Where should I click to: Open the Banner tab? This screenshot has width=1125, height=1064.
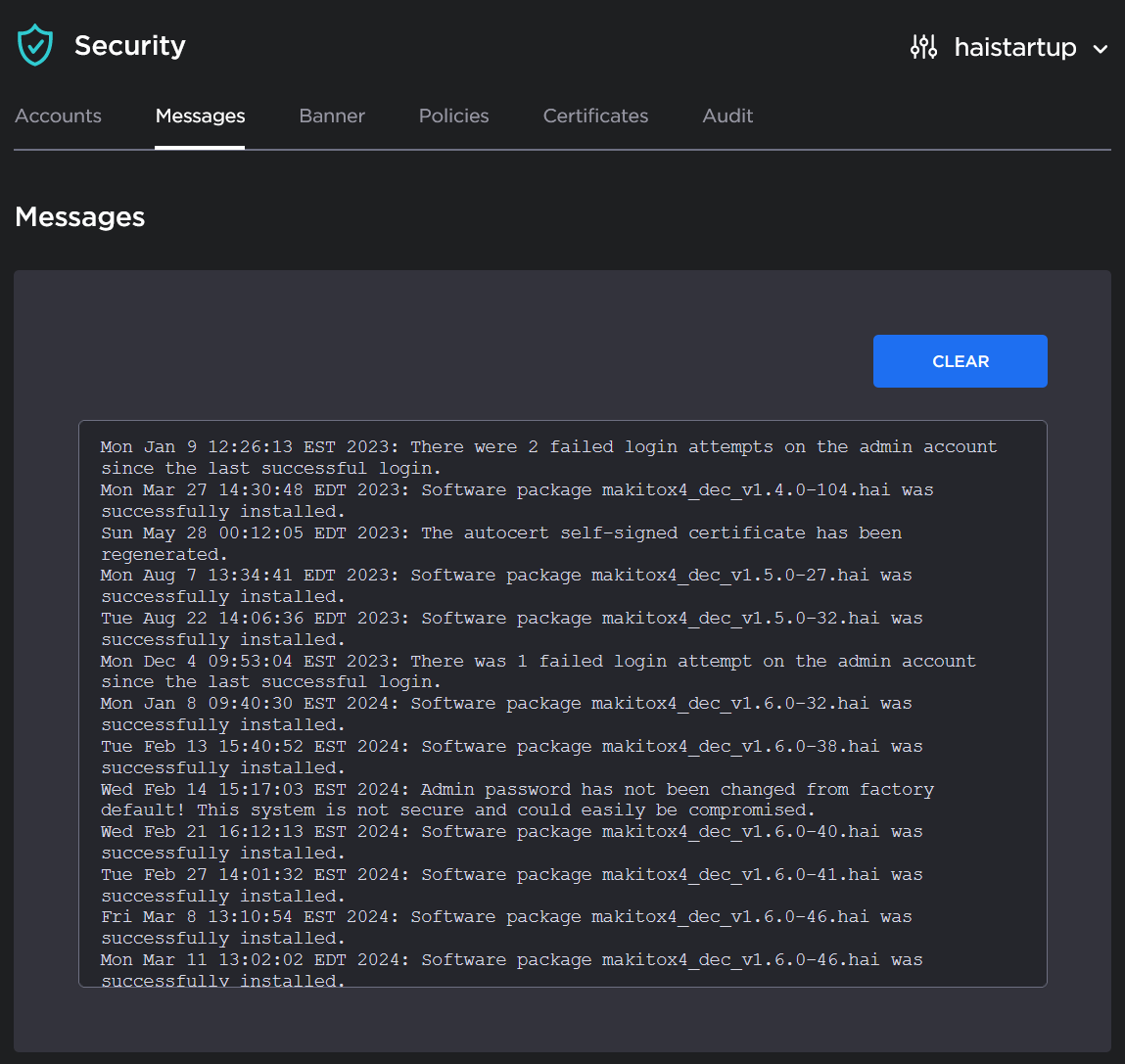tap(331, 116)
